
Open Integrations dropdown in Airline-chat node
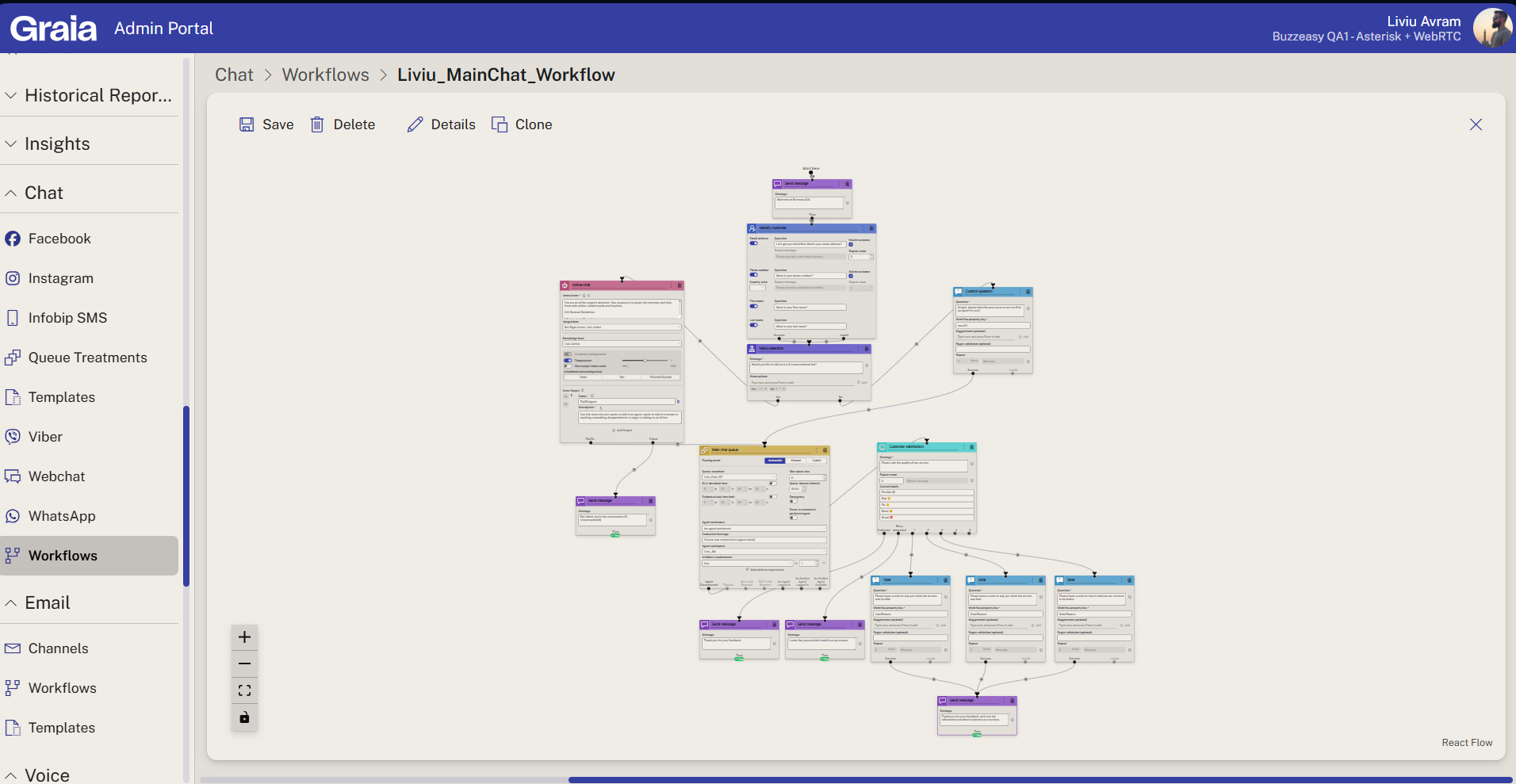(622, 327)
